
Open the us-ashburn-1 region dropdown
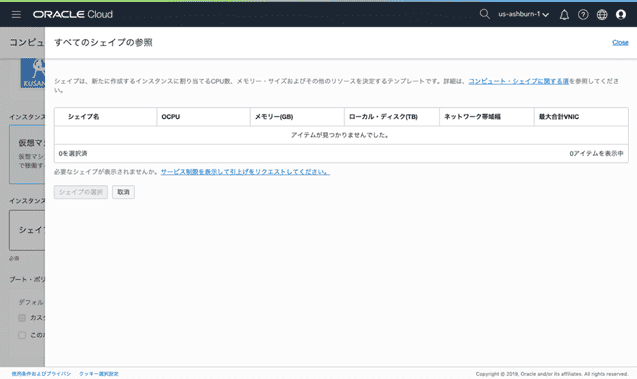point(523,14)
